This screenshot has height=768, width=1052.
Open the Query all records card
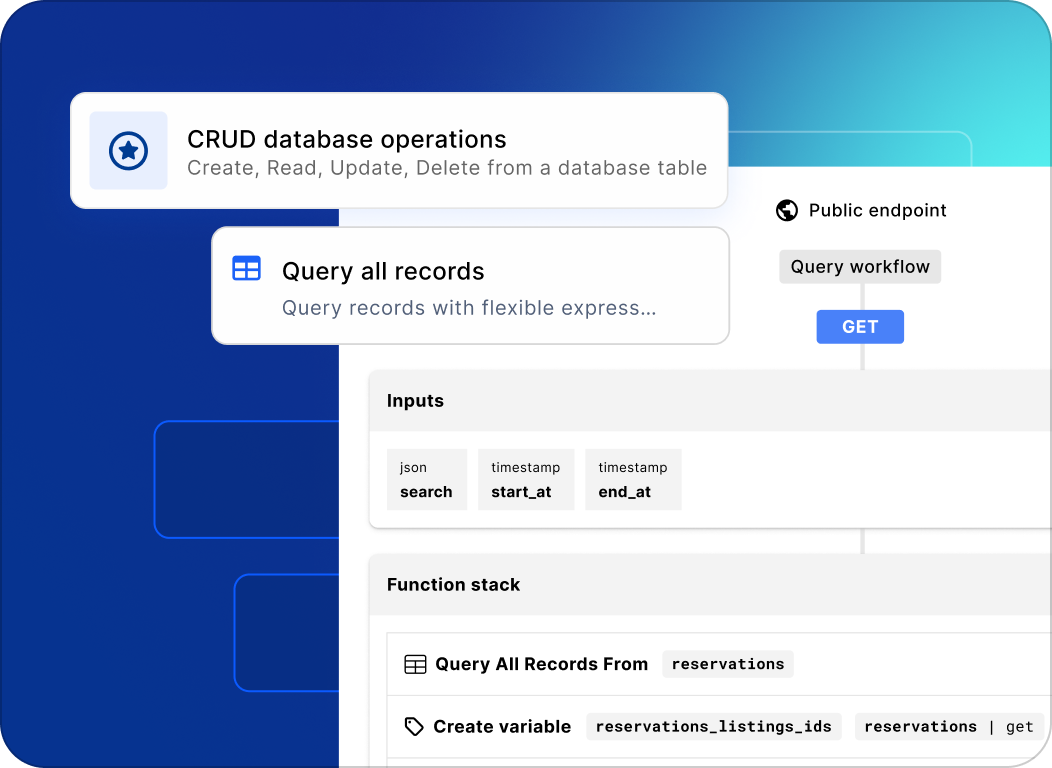click(470, 286)
